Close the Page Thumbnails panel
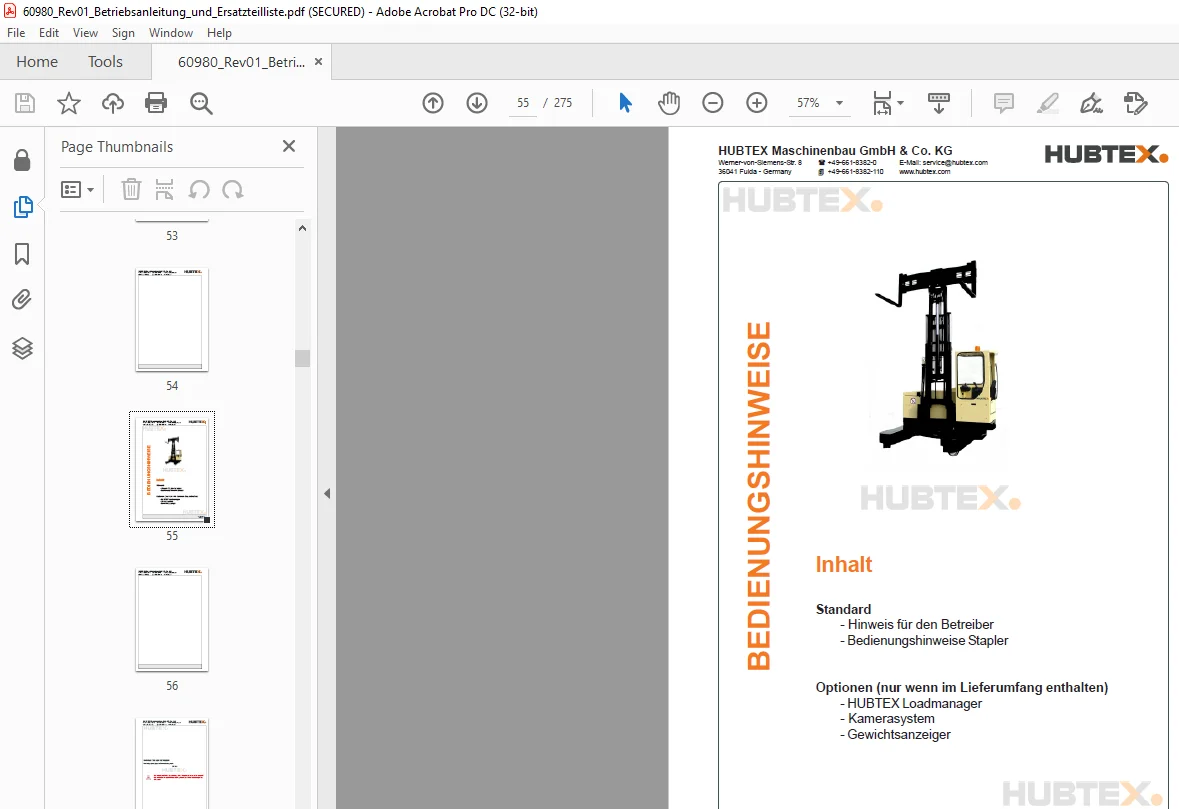1179x809 pixels. pos(289,146)
